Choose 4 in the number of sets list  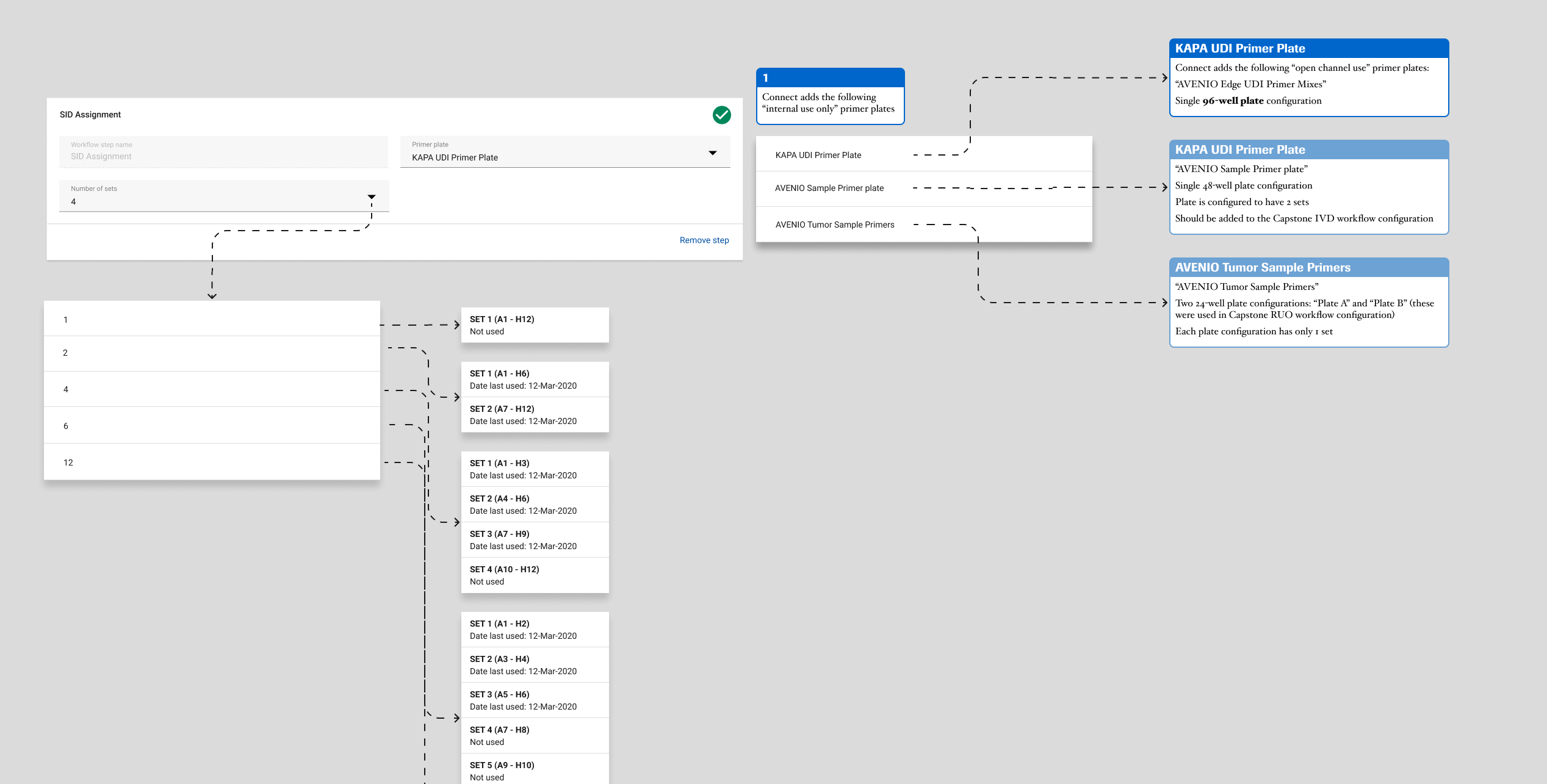click(65, 389)
